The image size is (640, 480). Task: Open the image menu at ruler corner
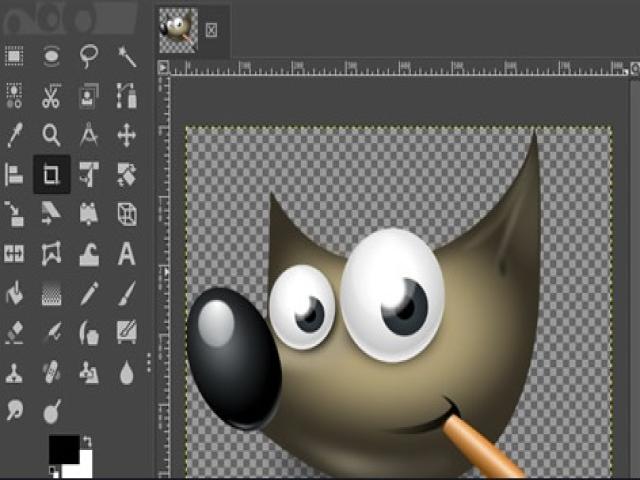coord(163,67)
